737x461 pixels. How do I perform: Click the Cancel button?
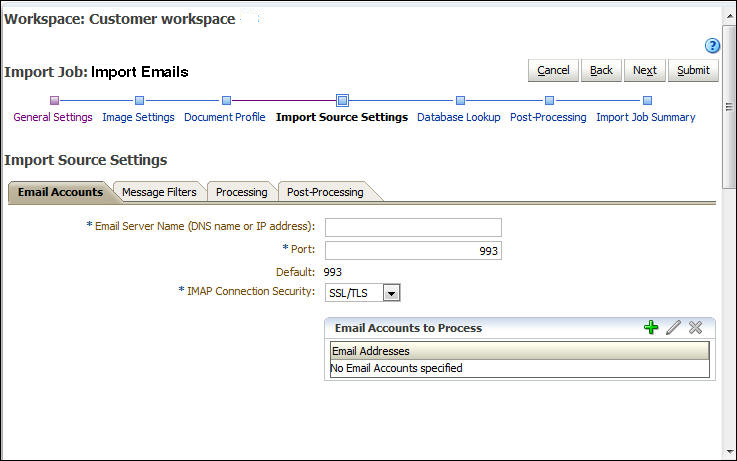point(553,70)
